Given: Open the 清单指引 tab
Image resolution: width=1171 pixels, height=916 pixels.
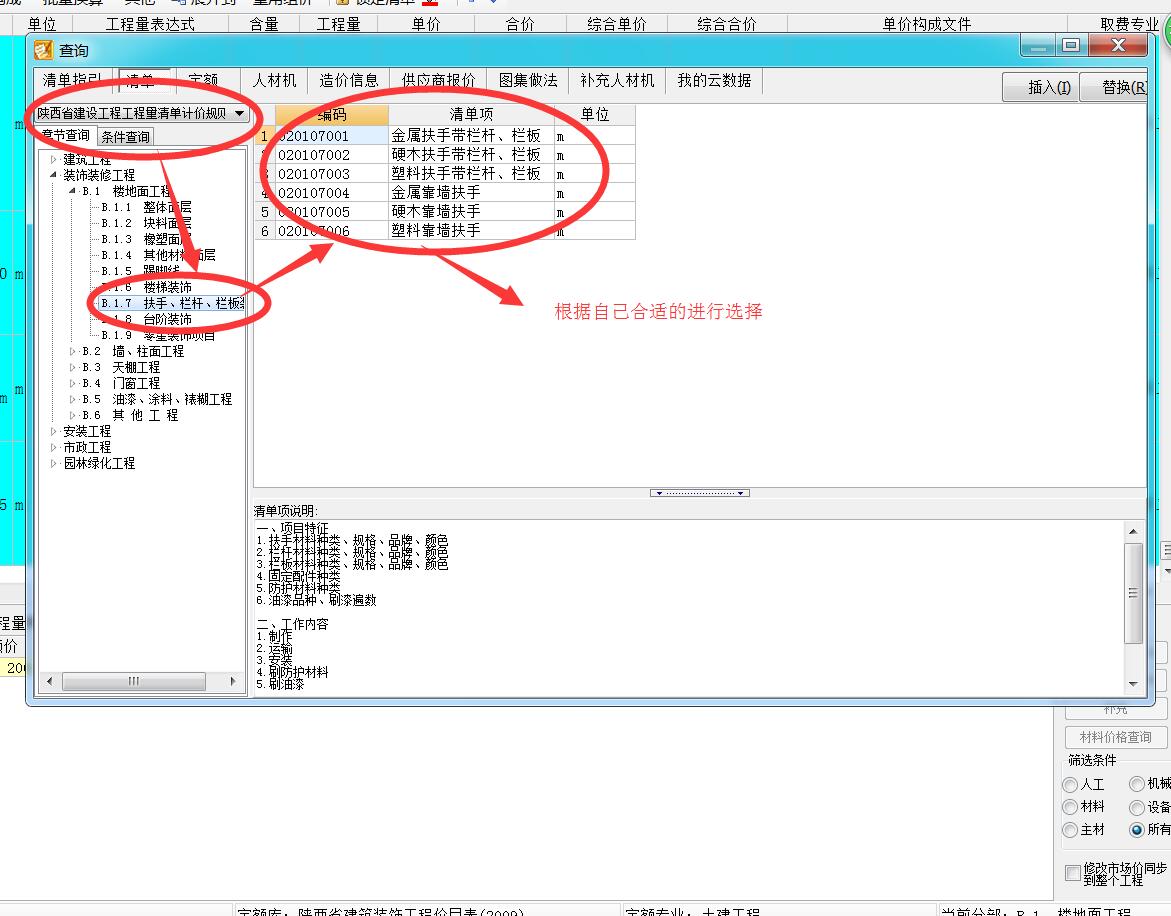Looking at the screenshot, I should (72, 80).
